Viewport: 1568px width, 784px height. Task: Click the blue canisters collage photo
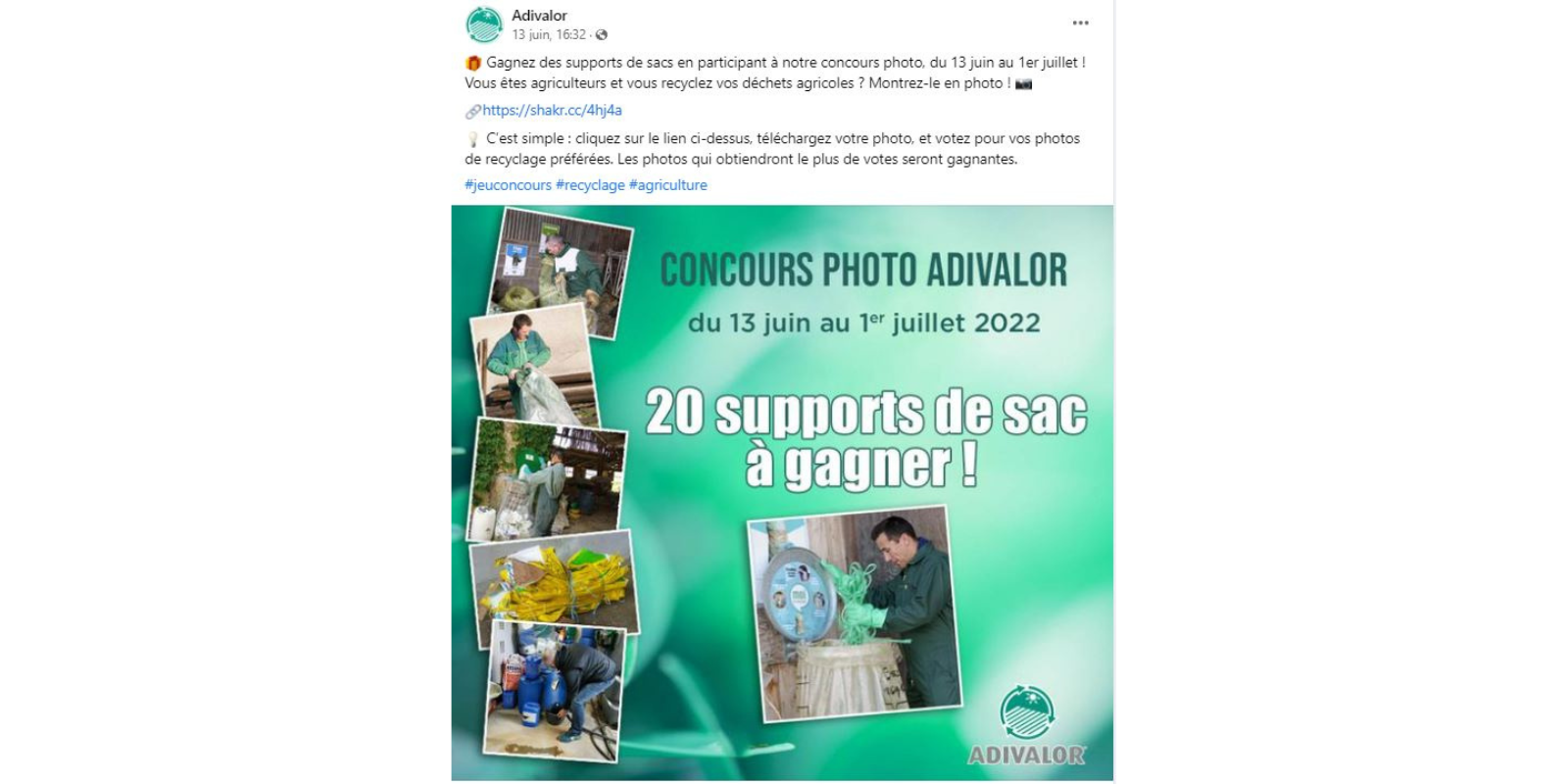point(555,691)
